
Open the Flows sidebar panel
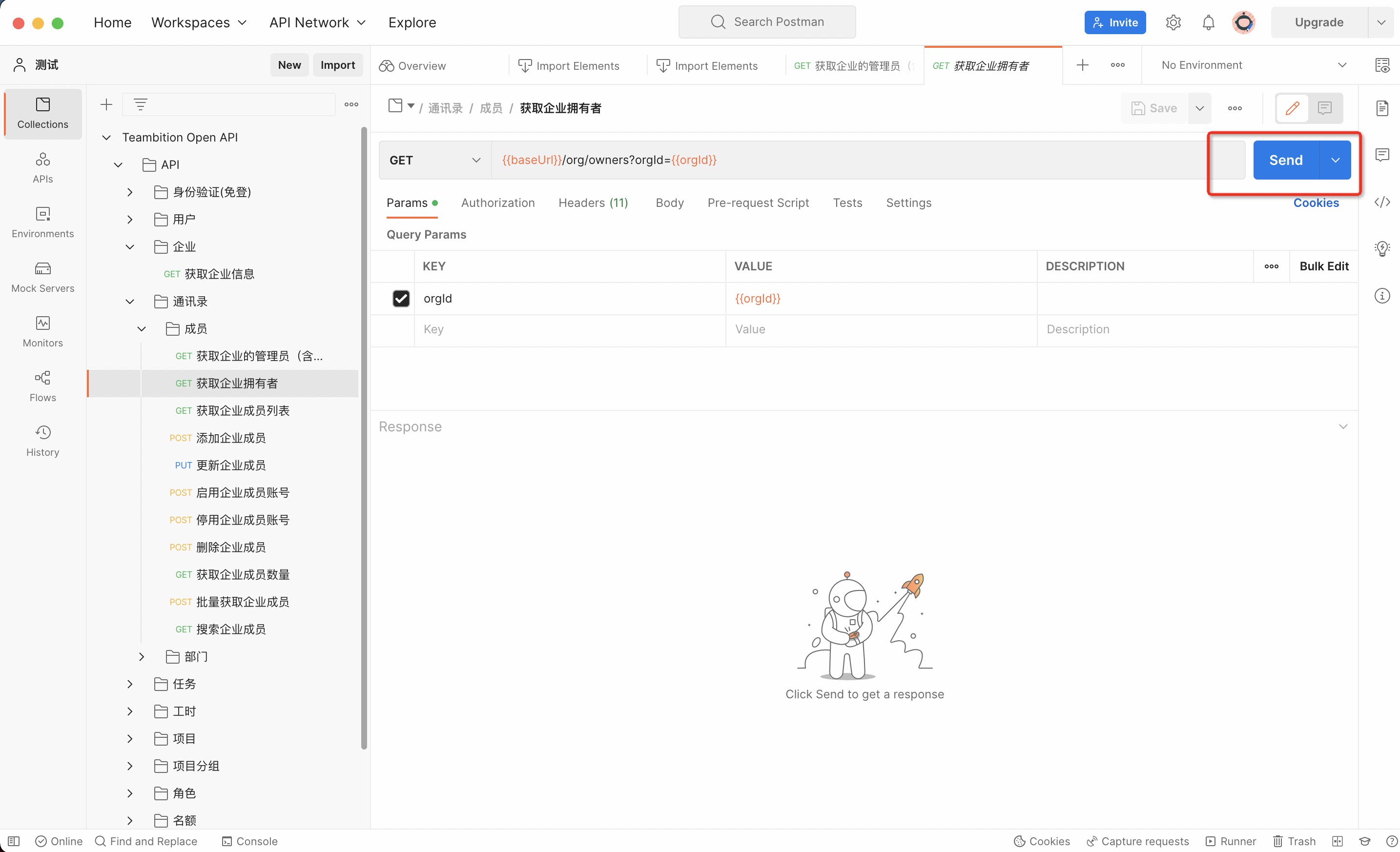click(x=42, y=386)
